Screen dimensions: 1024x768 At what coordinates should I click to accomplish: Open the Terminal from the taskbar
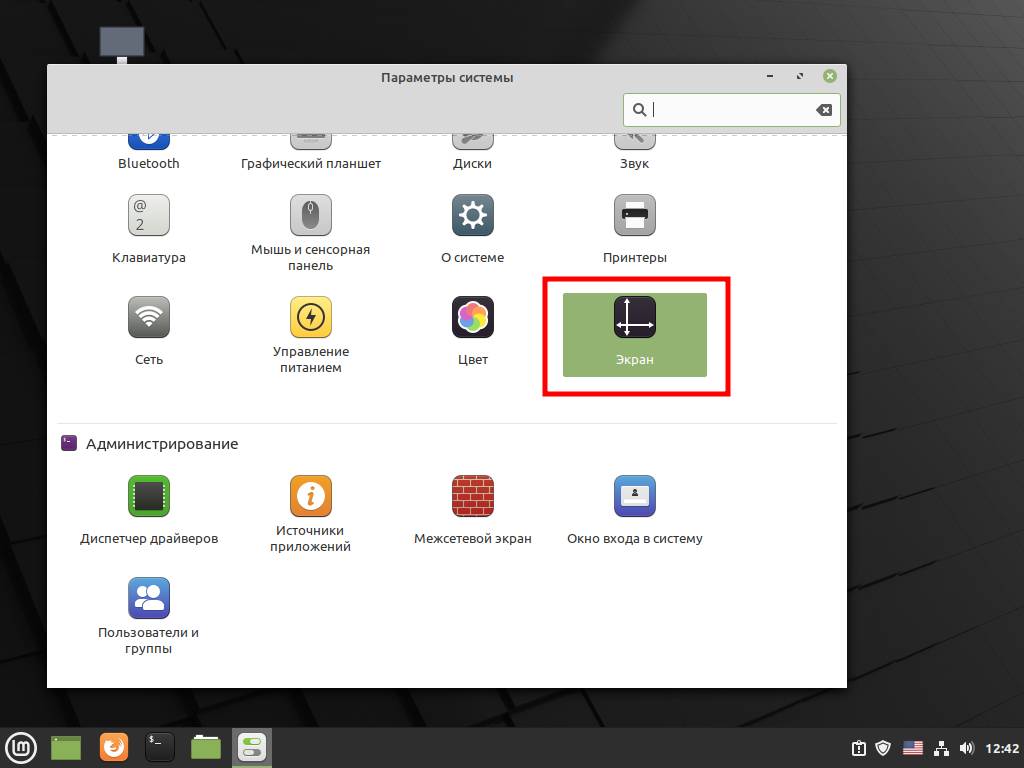pos(160,747)
